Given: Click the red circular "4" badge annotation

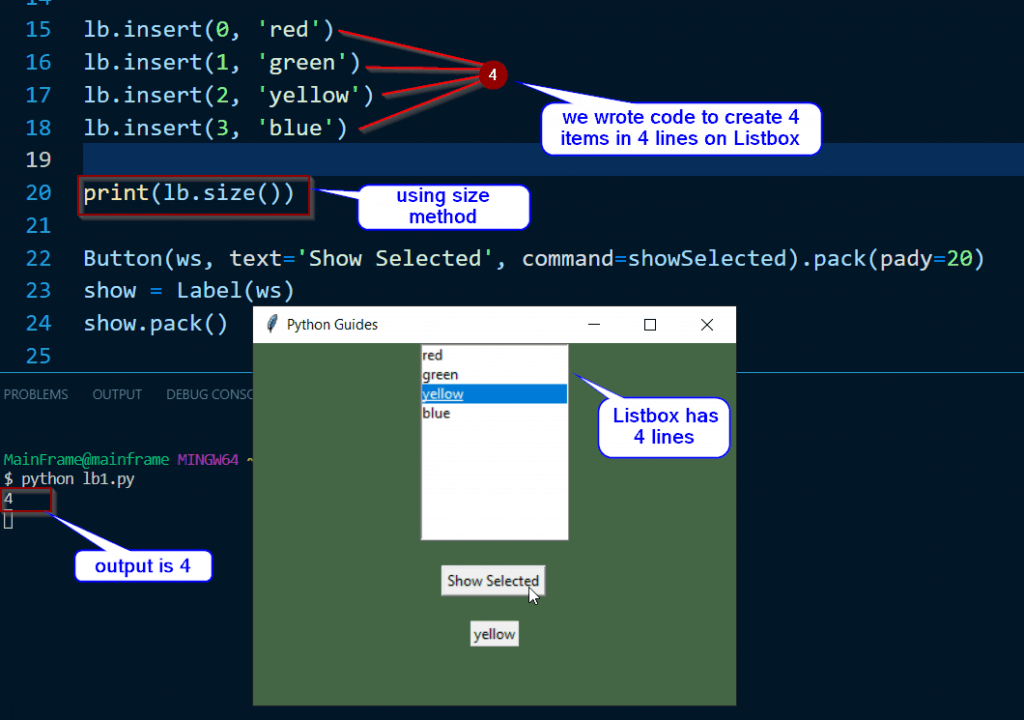Looking at the screenshot, I should click(x=492, y=74).
